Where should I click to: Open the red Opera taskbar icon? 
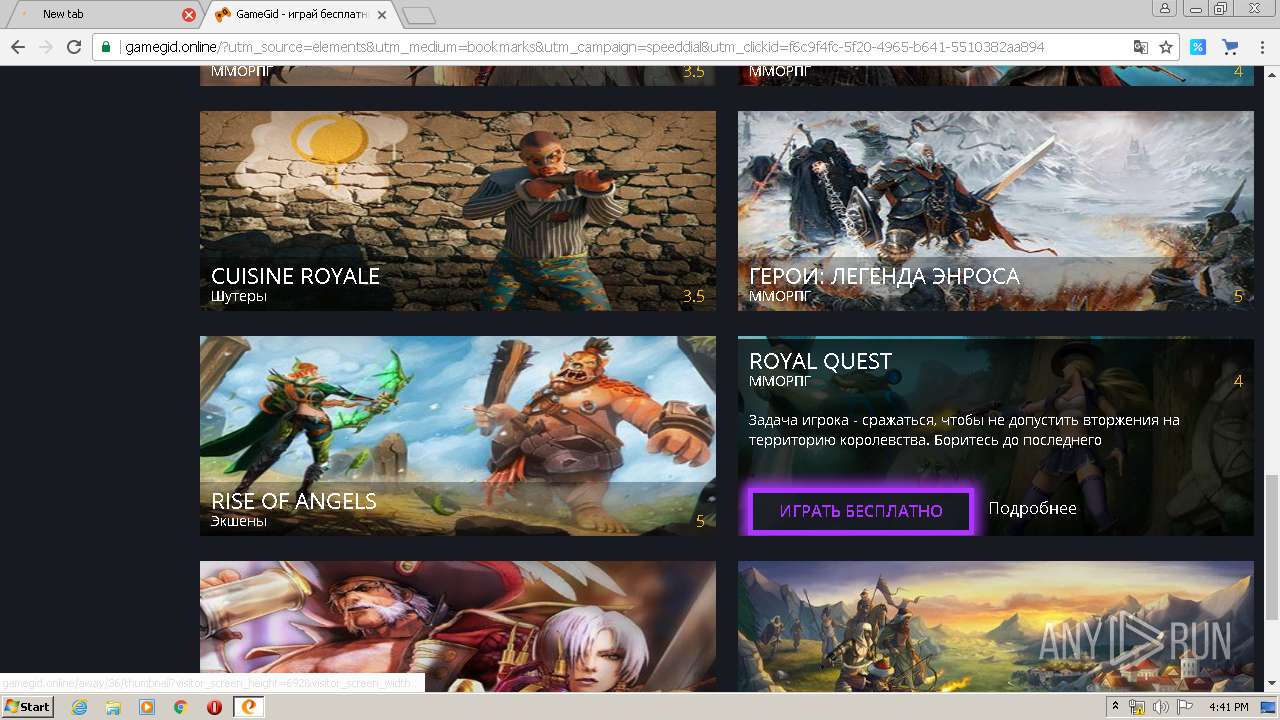pyautogui.click(x=214, y=707)
